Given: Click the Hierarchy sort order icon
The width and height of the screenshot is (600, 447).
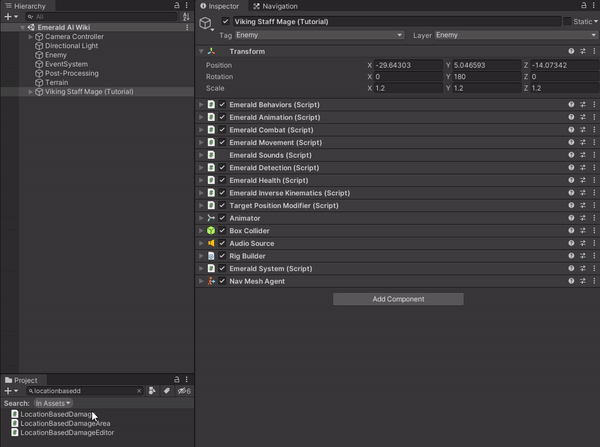Looking at the screenshot, I should (186, 17).
